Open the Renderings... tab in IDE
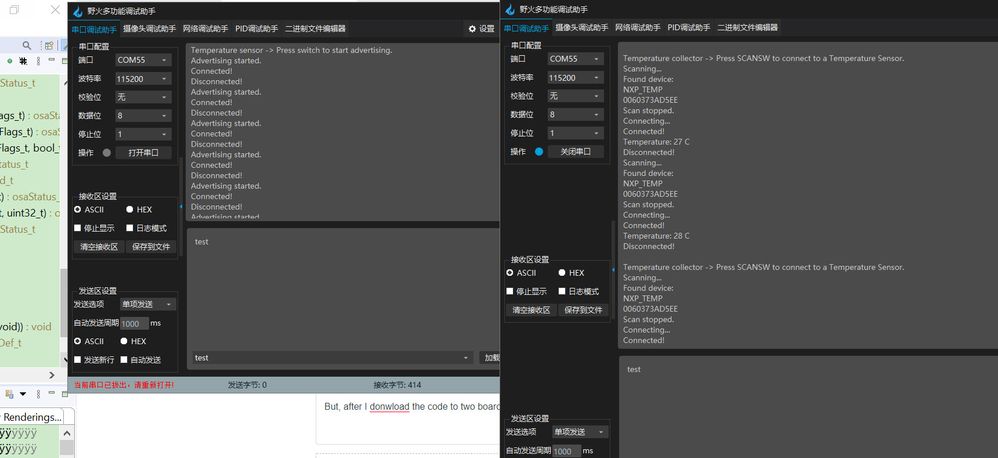The image size is (998, 458). [x=32, y=417]
